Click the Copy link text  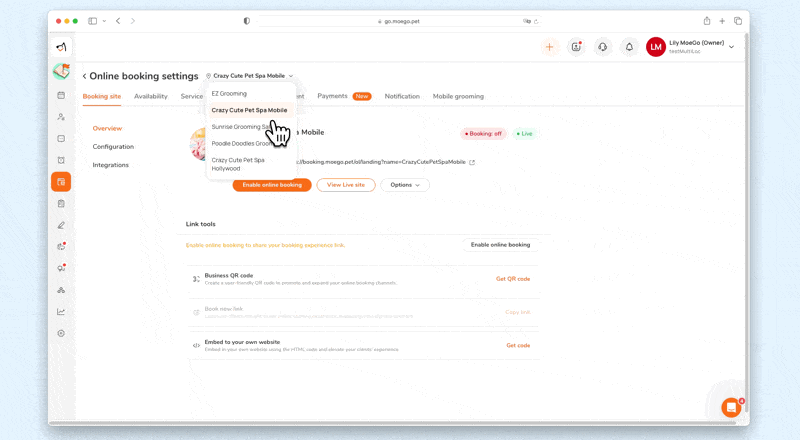click(518, 312)
